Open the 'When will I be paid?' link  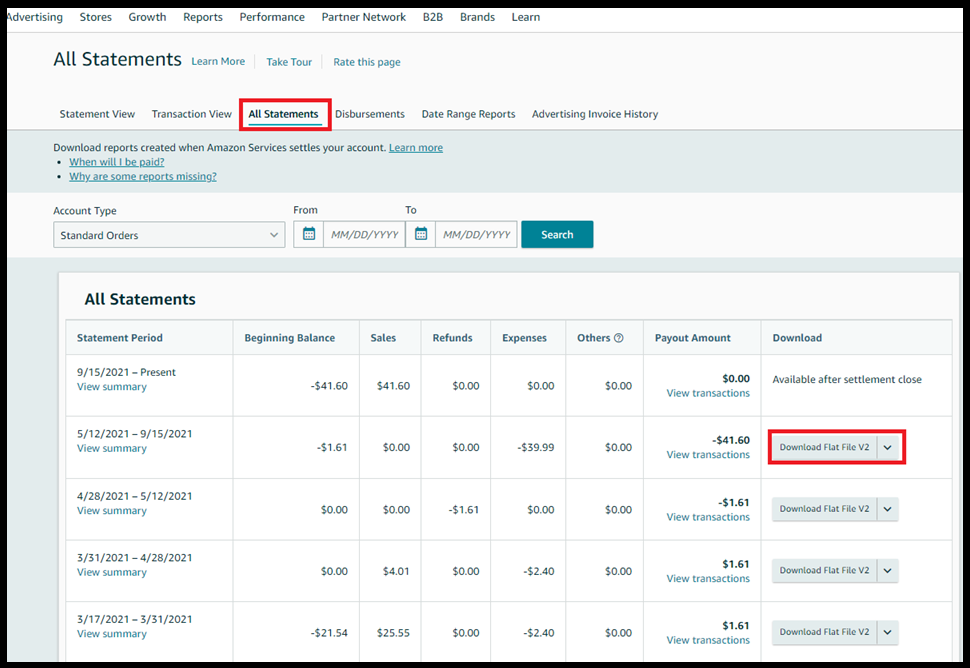click(117, 162)
